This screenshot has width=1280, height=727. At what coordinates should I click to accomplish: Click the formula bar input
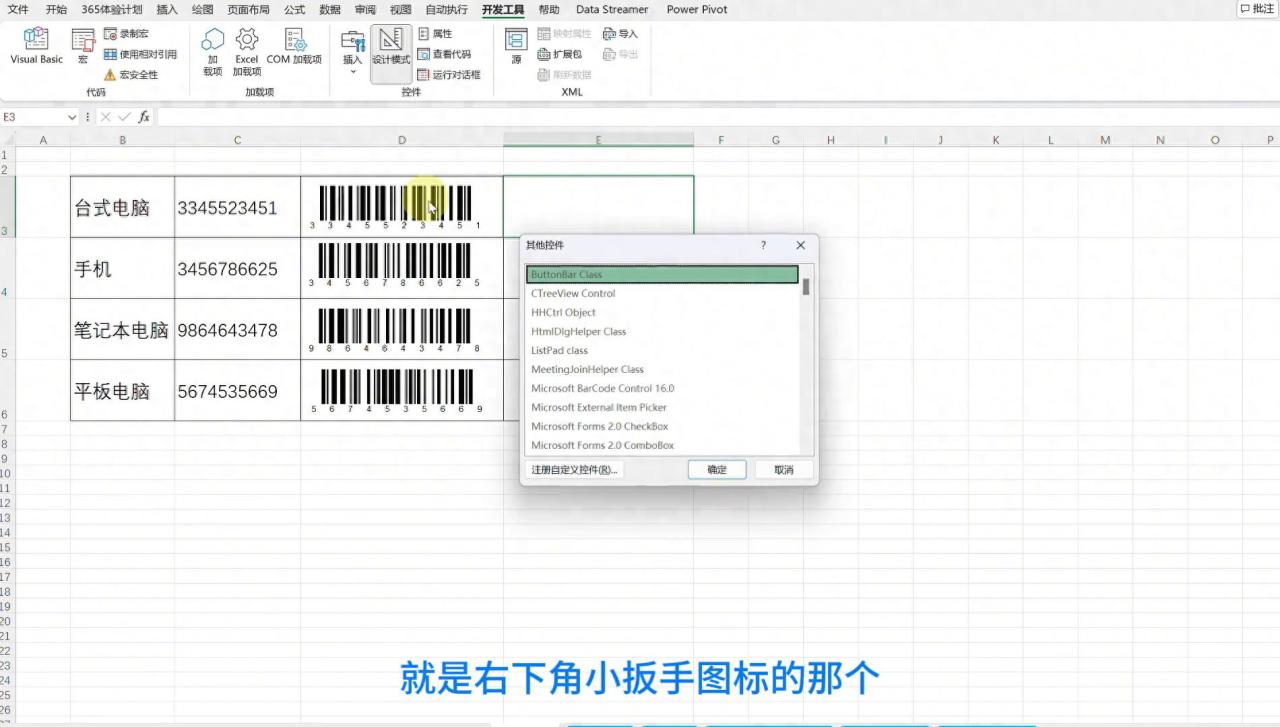point(716,117)
